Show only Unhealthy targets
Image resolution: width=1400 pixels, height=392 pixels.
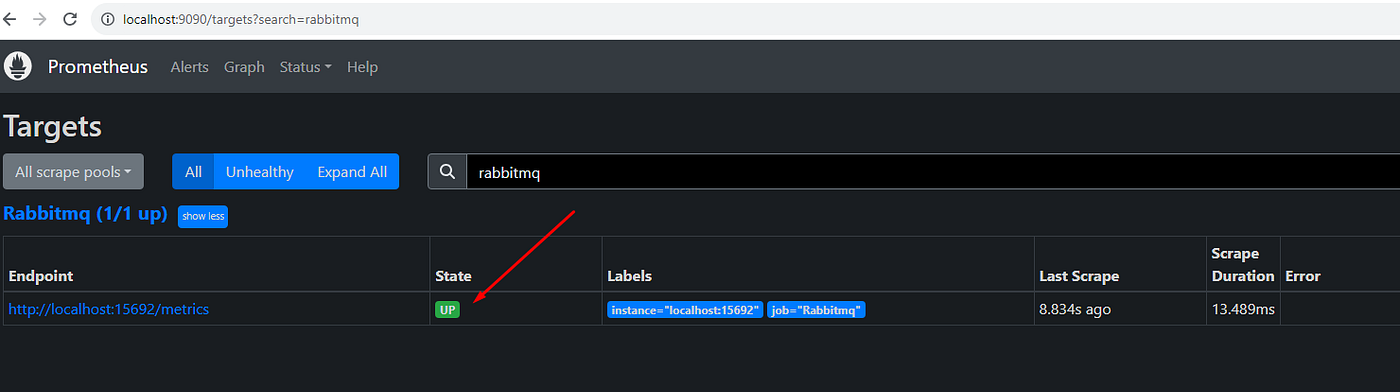point(260,172)
